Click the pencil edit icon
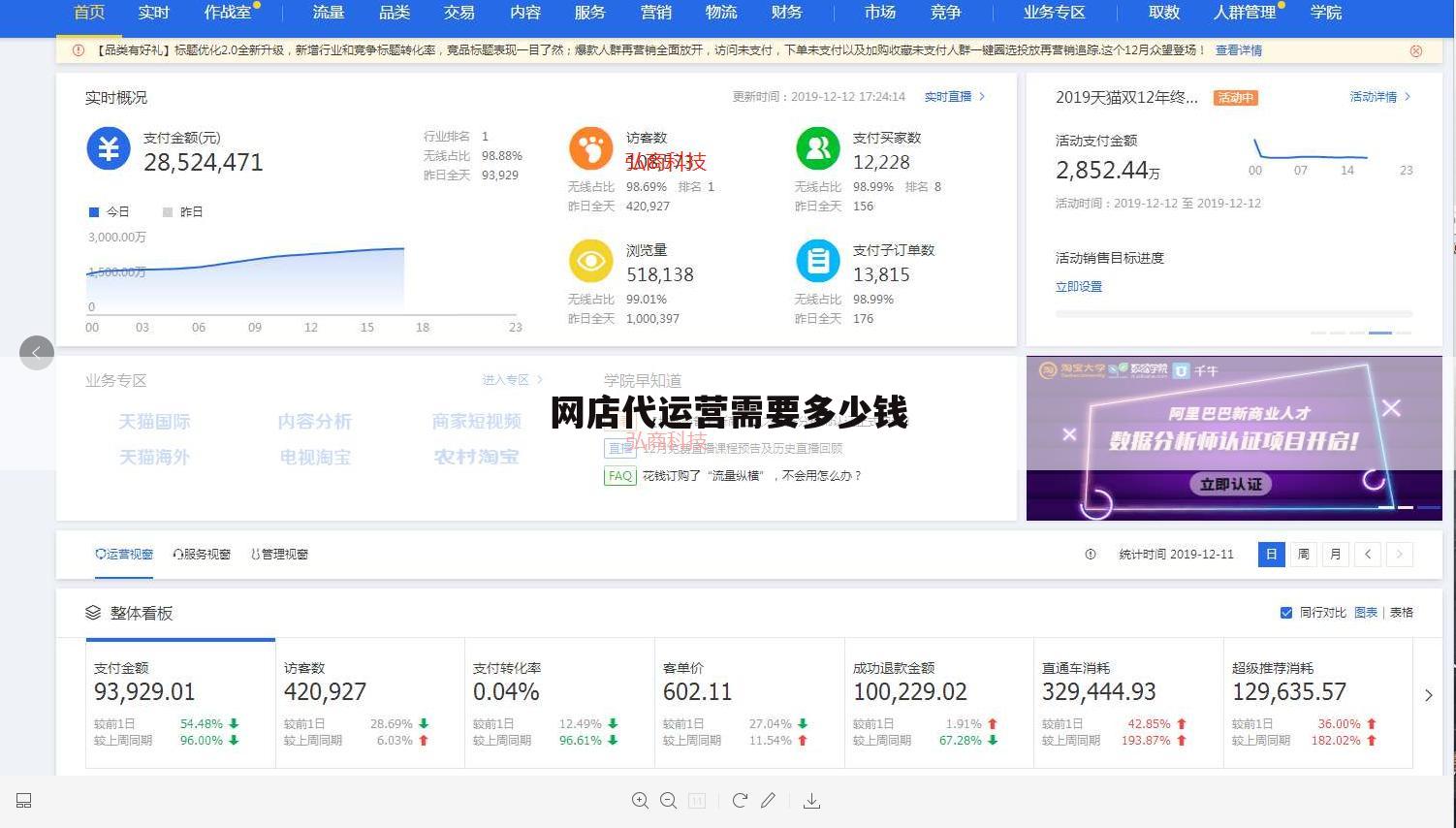The image size is (1456, 828). 768,801
